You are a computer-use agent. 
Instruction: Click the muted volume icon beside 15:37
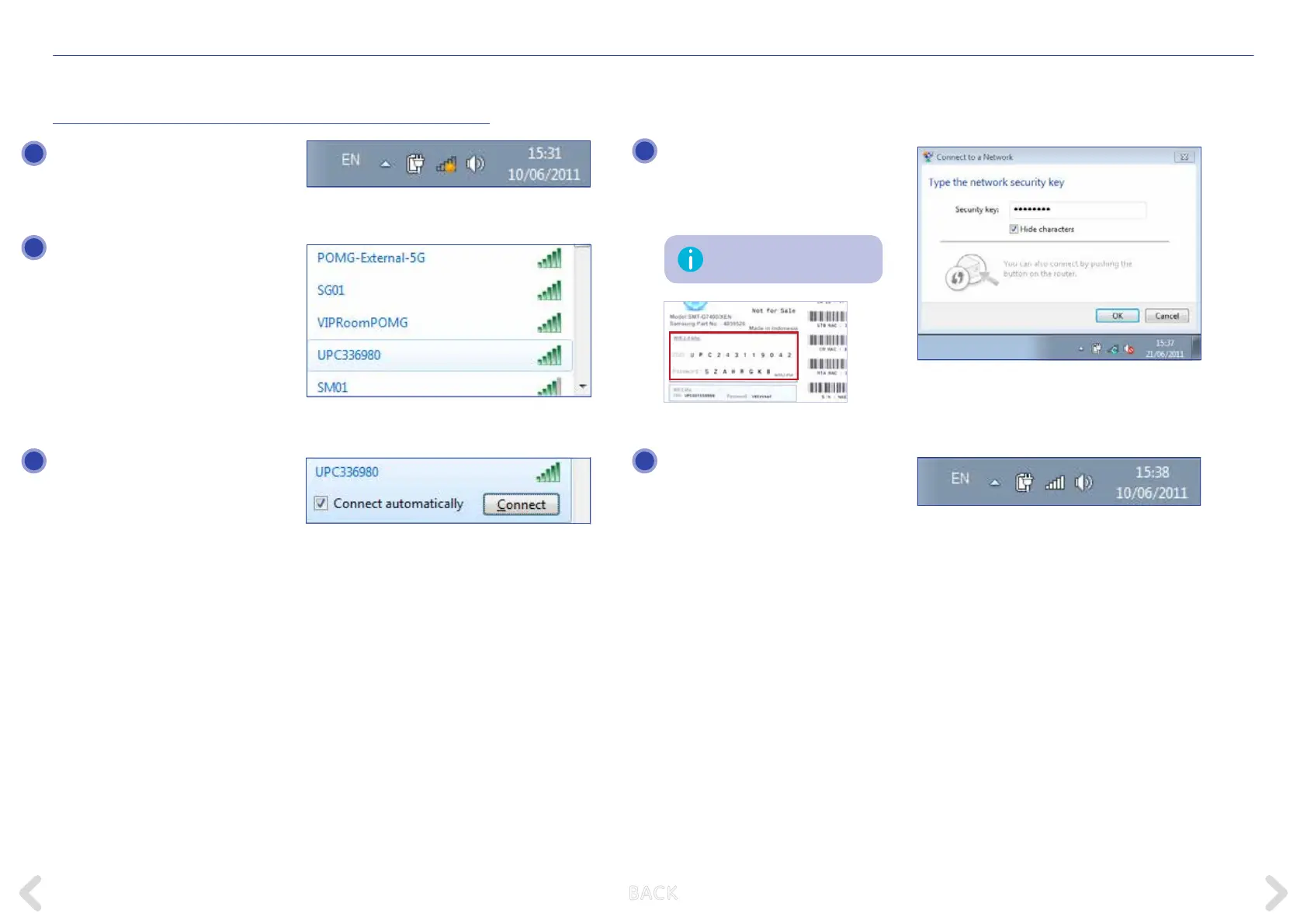(1128, 349)
